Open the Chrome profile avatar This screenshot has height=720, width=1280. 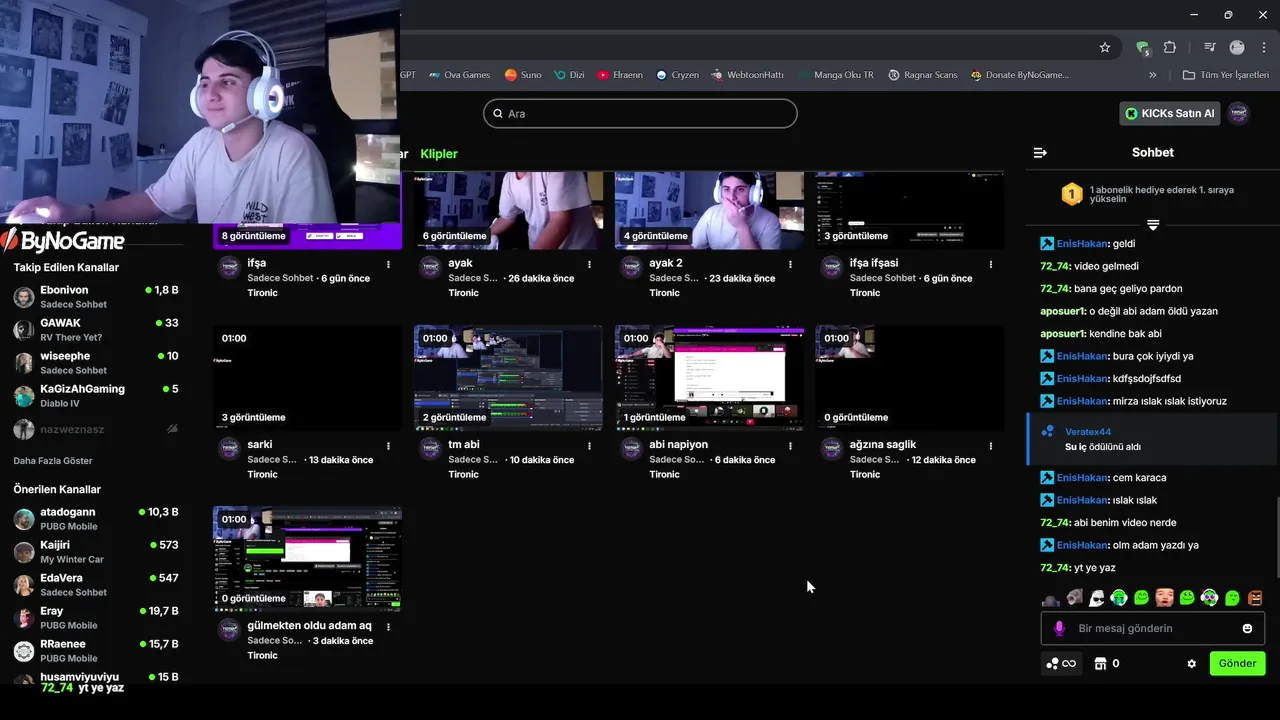point(1237,47)
